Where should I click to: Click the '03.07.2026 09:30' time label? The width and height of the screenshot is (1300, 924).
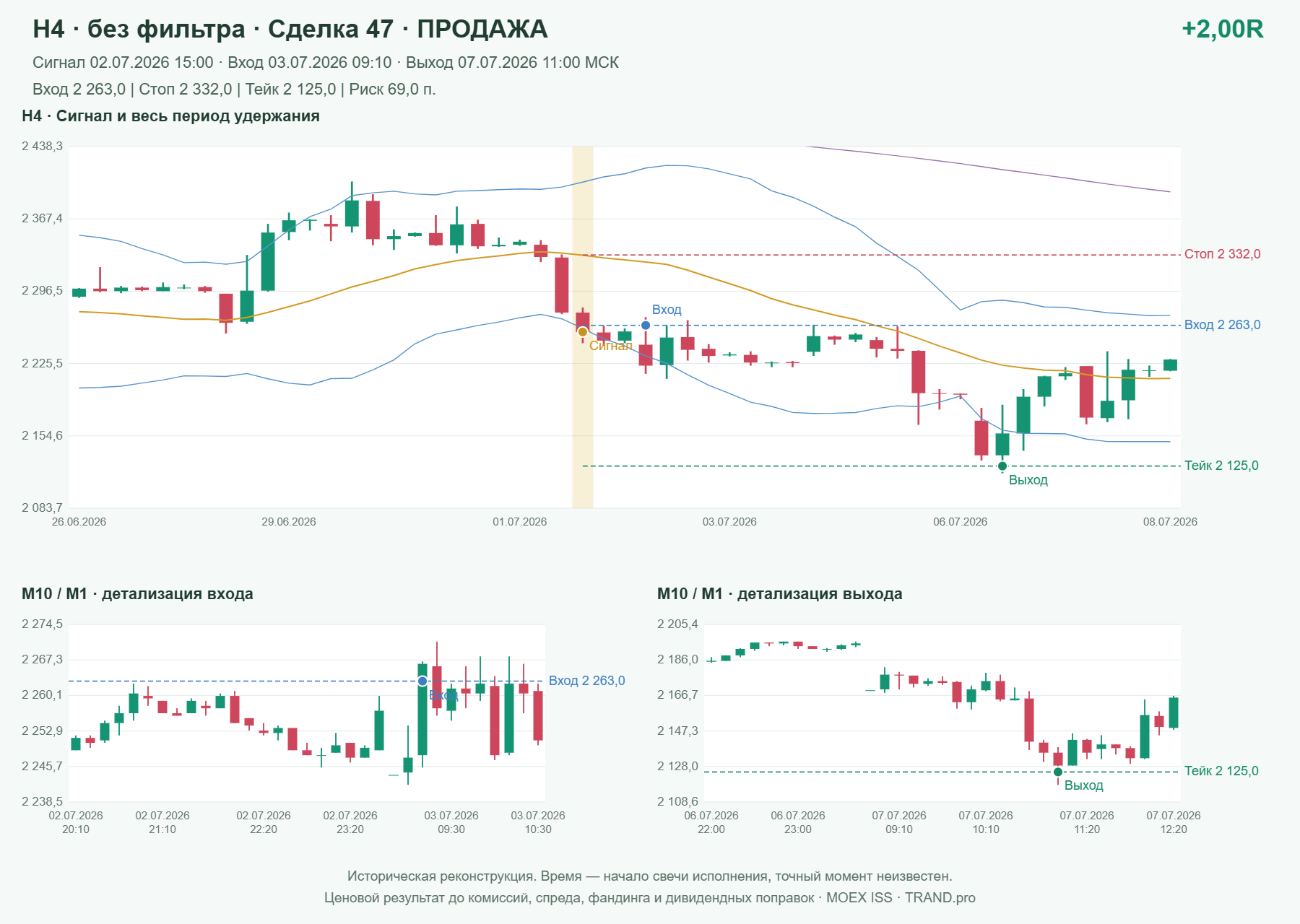point(451,822)
